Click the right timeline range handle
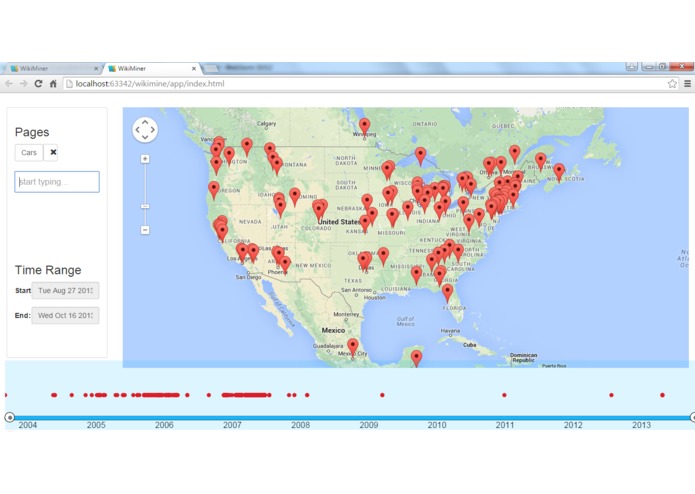This screenshot has height=494, width=695. (x=692, y=417)
